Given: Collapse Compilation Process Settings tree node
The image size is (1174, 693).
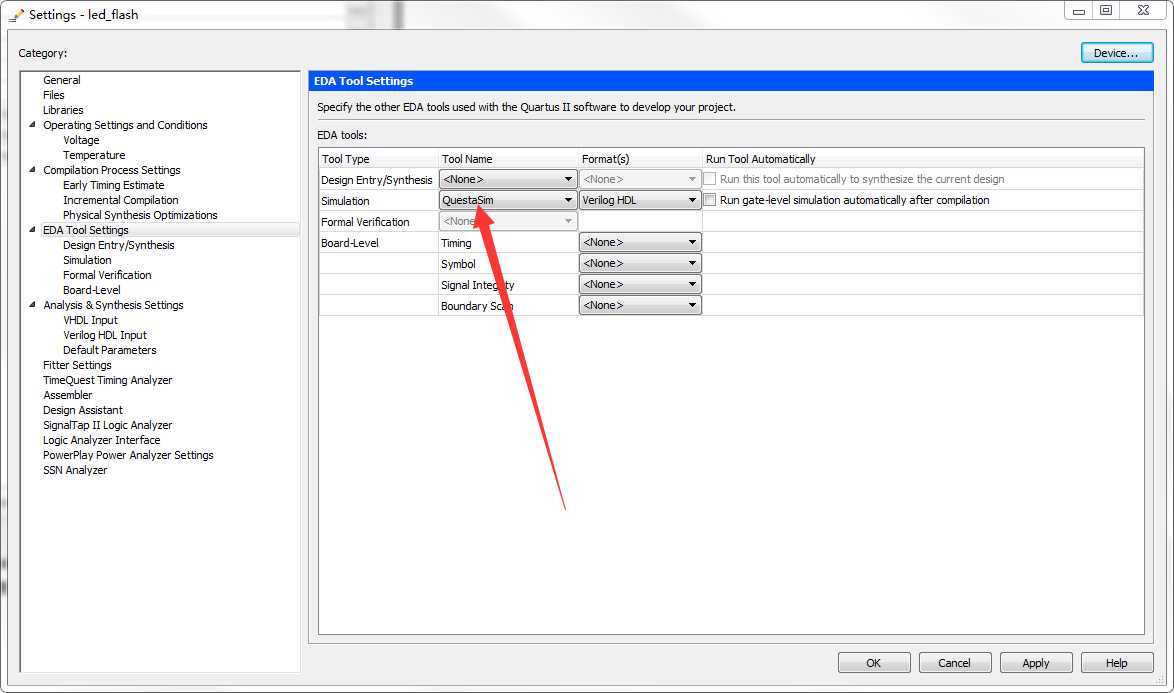Looking at the screenshot, I should pyautogui.click(x=32, y=170).
